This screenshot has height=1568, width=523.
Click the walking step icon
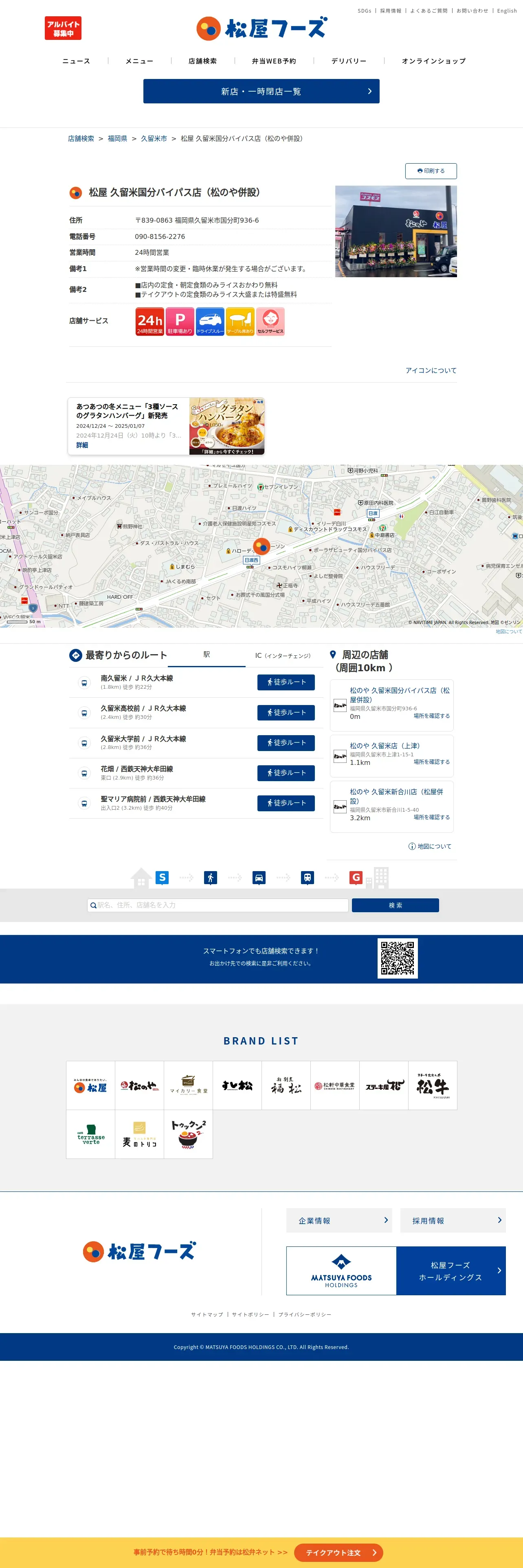click(x=211, y=877)
